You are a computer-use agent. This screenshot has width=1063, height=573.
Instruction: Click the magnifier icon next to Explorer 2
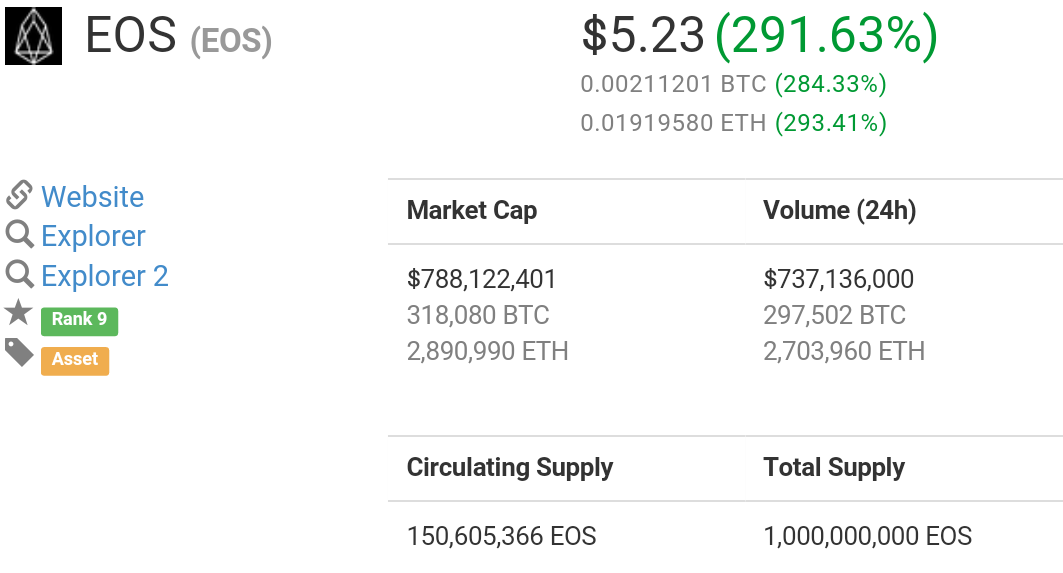tap(20, 275)
